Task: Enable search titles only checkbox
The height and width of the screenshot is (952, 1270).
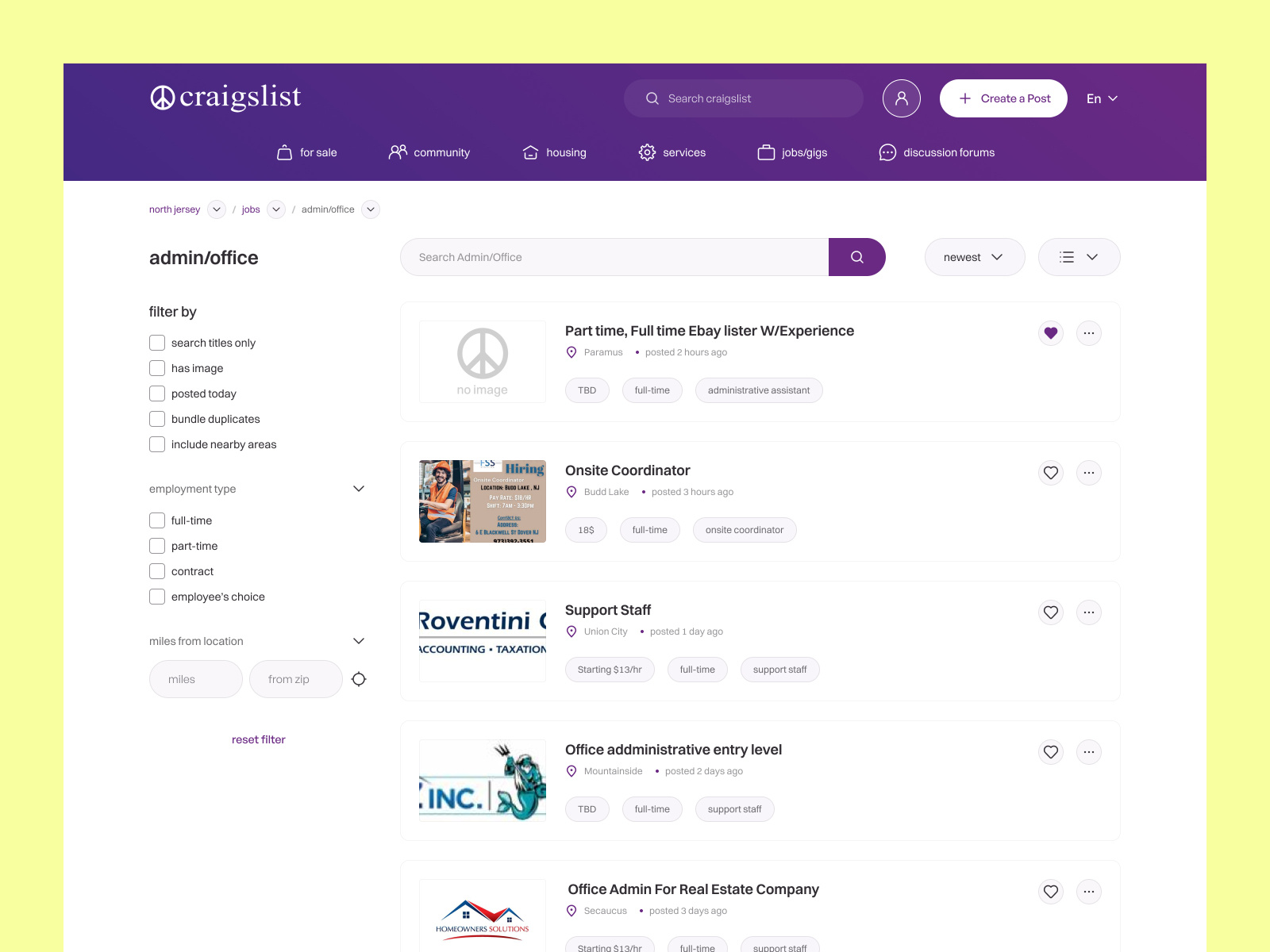Action: 157,343
